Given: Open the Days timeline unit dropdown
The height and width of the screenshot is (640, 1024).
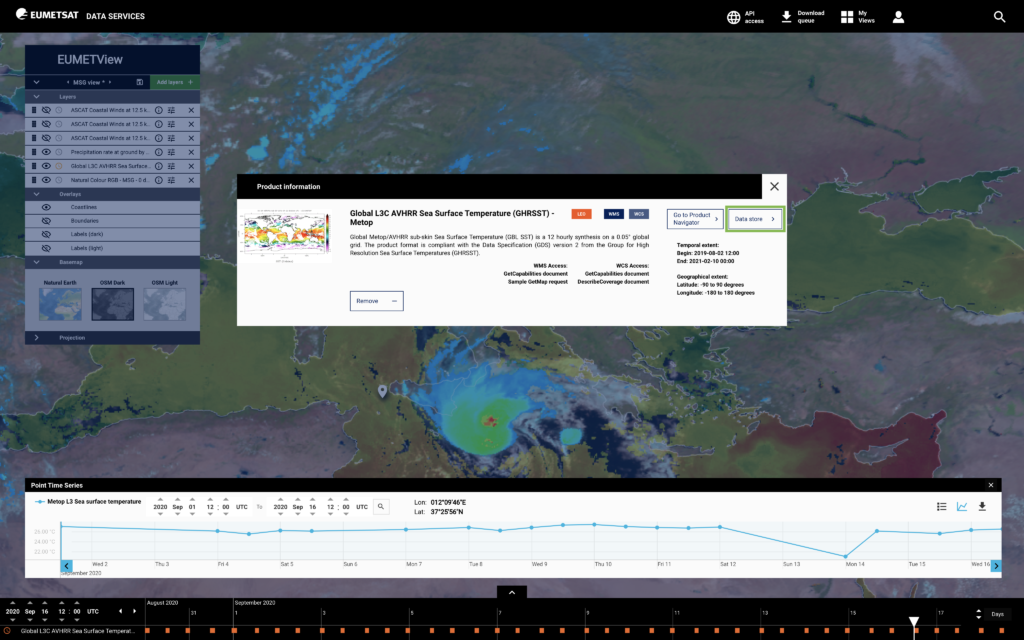Looking at the screenshot, I should click(x=996, y=614).
